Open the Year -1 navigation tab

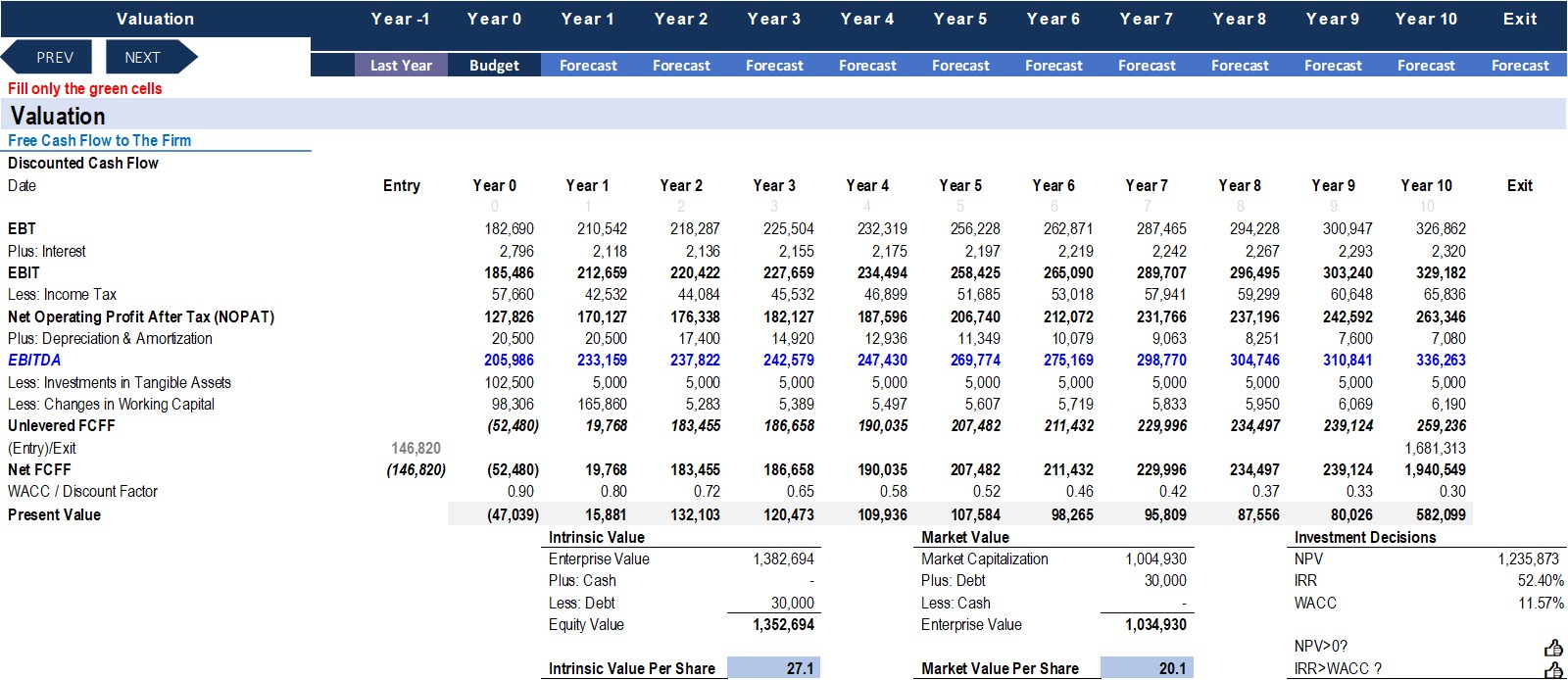[400, 19]
